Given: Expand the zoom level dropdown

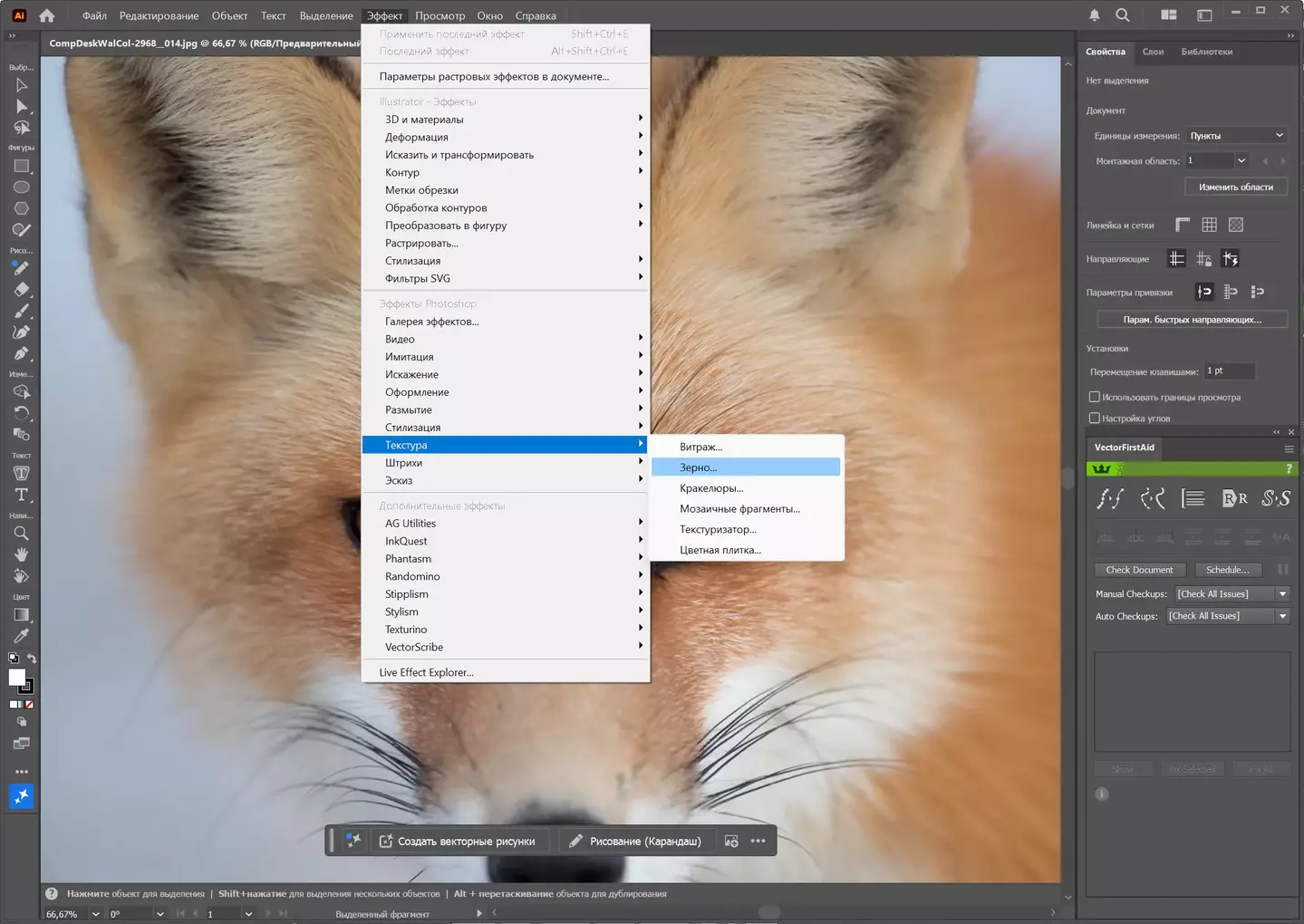Looking at the screenshot, I should pos(95,914).
